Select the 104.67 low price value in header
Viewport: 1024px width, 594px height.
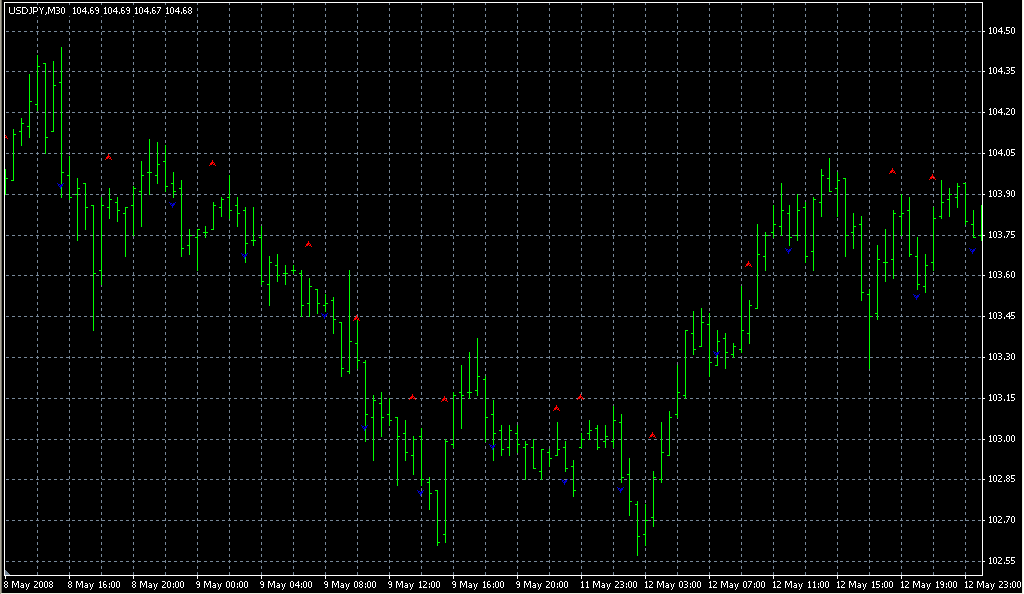click(x=148, y=10)
